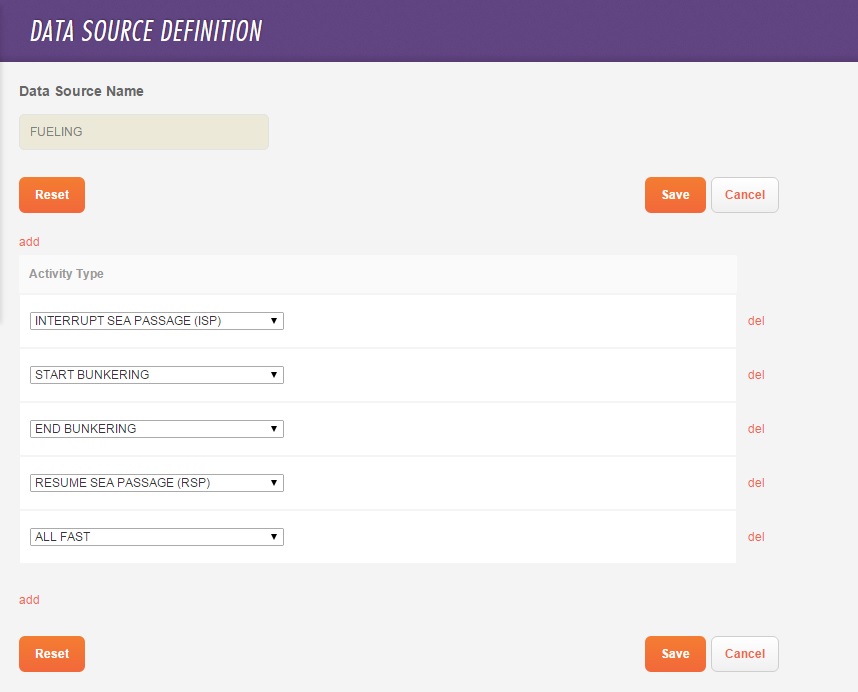Cancel the data source definition at top
858x692 pixels.
(x=744, y=195)
